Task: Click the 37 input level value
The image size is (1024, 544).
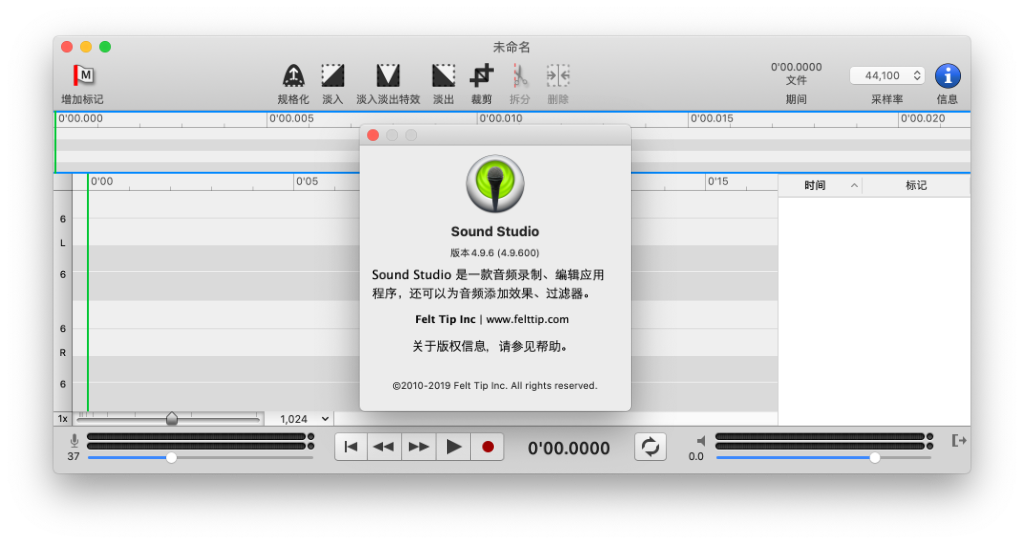Action: click(73, 456)
